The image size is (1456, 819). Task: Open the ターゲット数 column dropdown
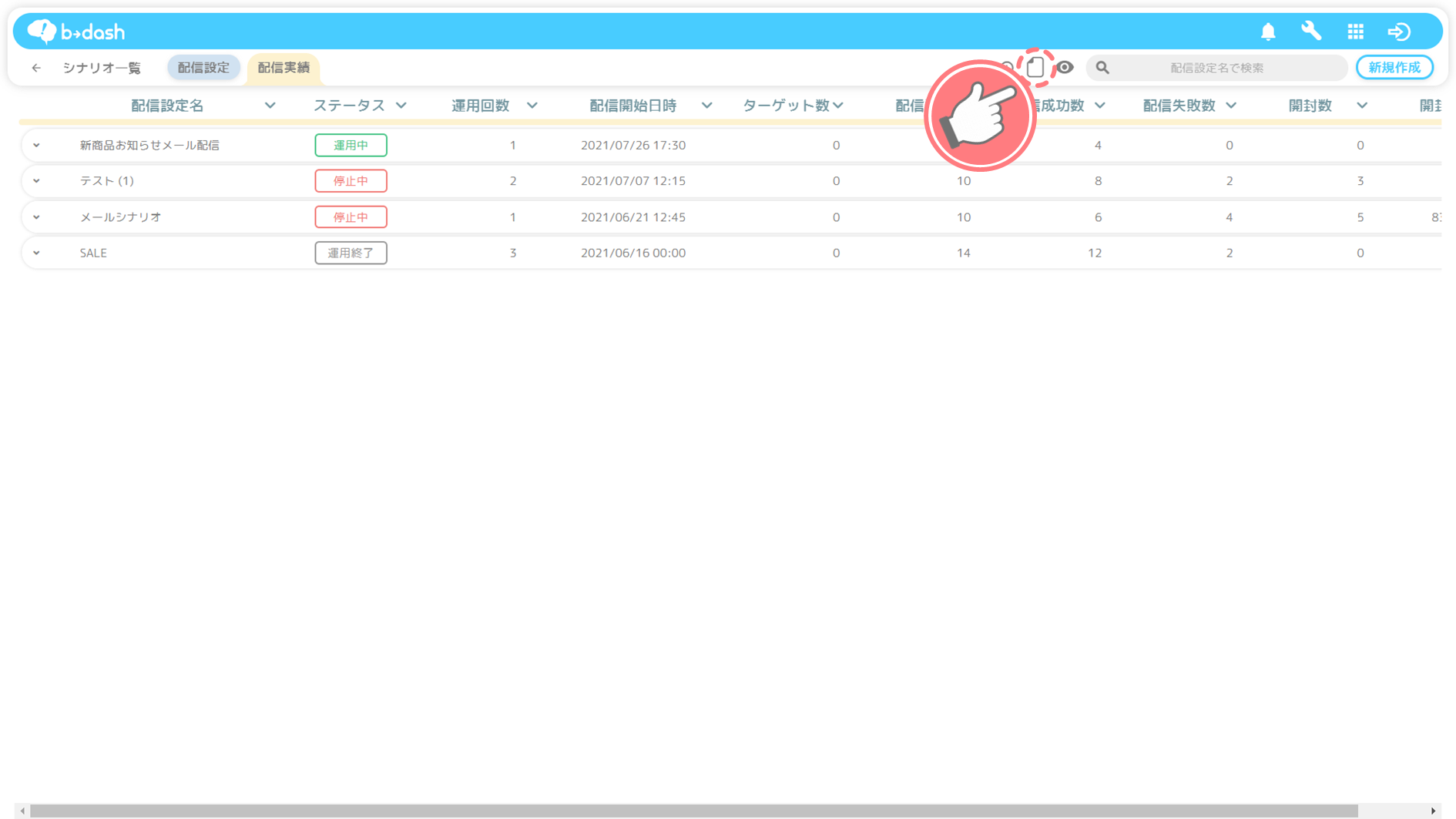(x=838, y=106)
